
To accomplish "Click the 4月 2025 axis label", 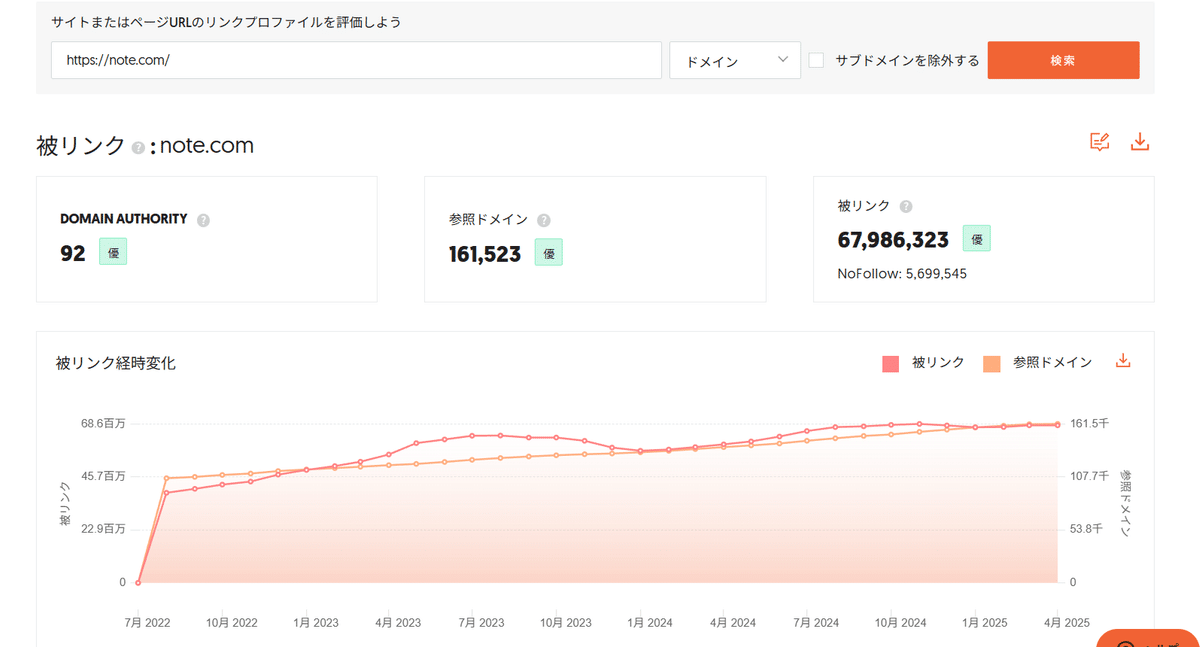I will (1066, 622).
